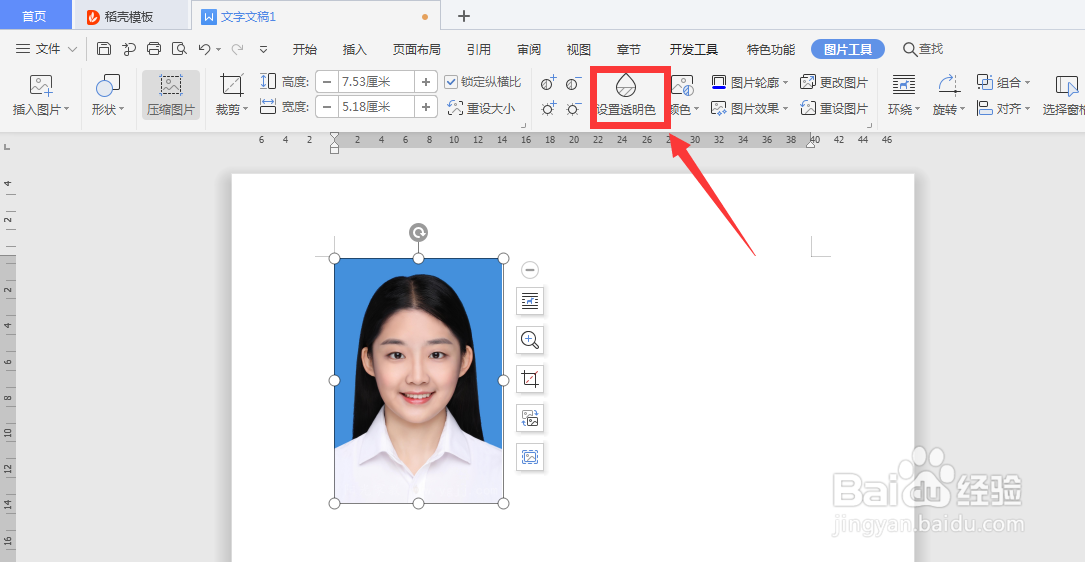1085x562 pixels.
Task: Click the Print icon in quick toolbar
Action: pyautogui.click(x=154, y=48)
